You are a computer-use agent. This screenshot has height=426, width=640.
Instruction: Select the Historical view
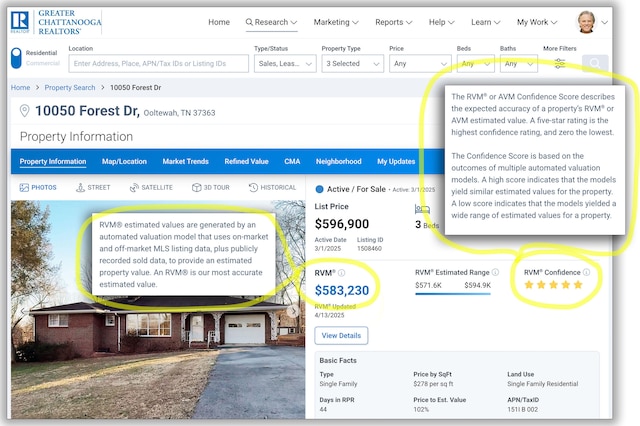[272, 188]
